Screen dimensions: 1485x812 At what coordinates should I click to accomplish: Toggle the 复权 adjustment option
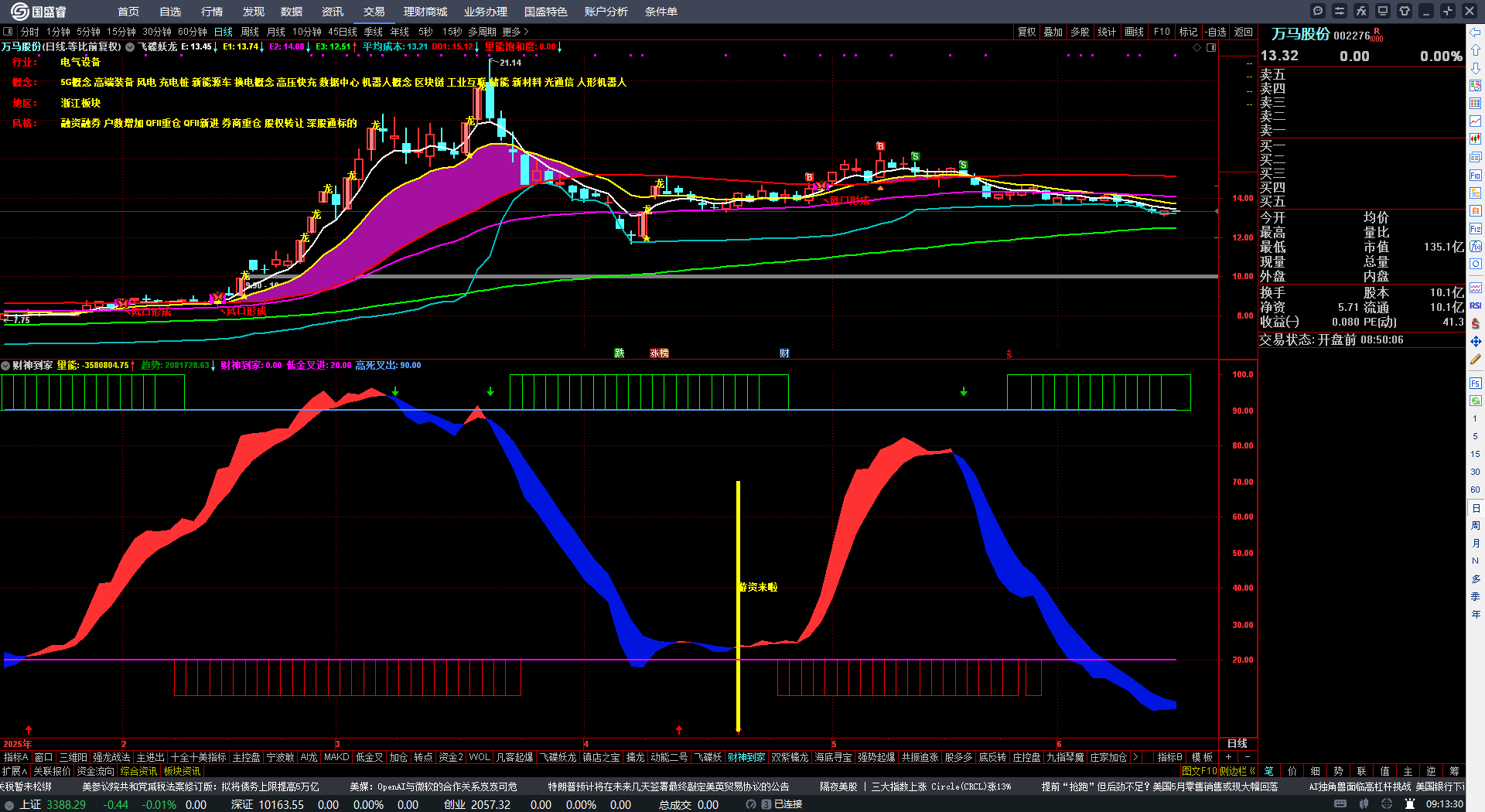[1026, 32]
